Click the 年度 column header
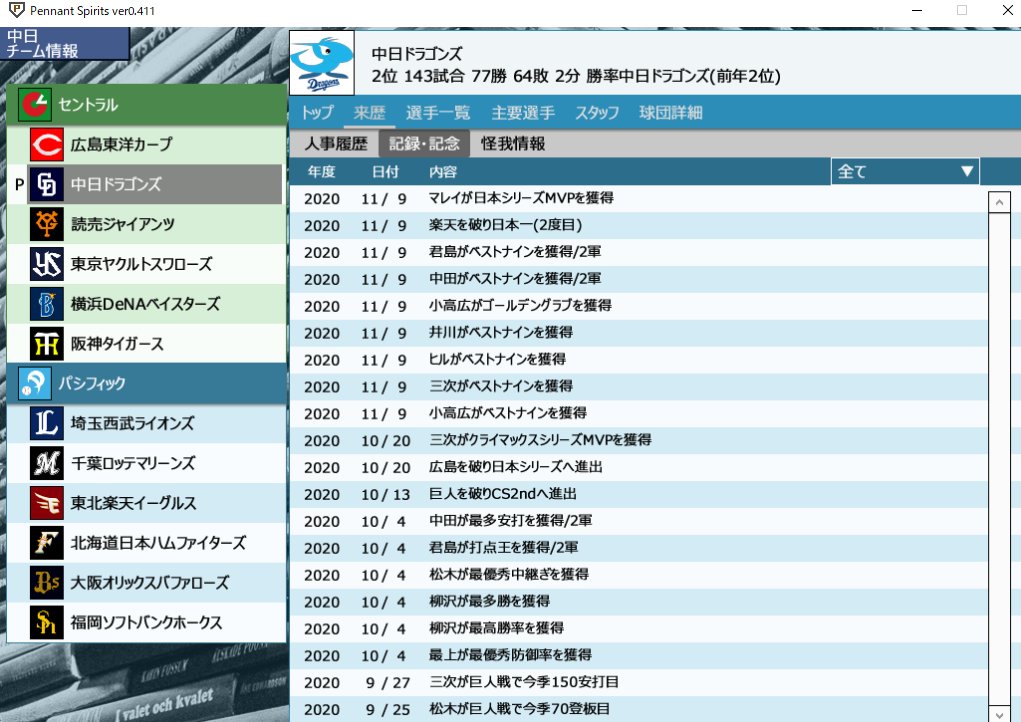The height and width of the screenshot is (722, 1021). pyautogui.click(x=321, y=172)
